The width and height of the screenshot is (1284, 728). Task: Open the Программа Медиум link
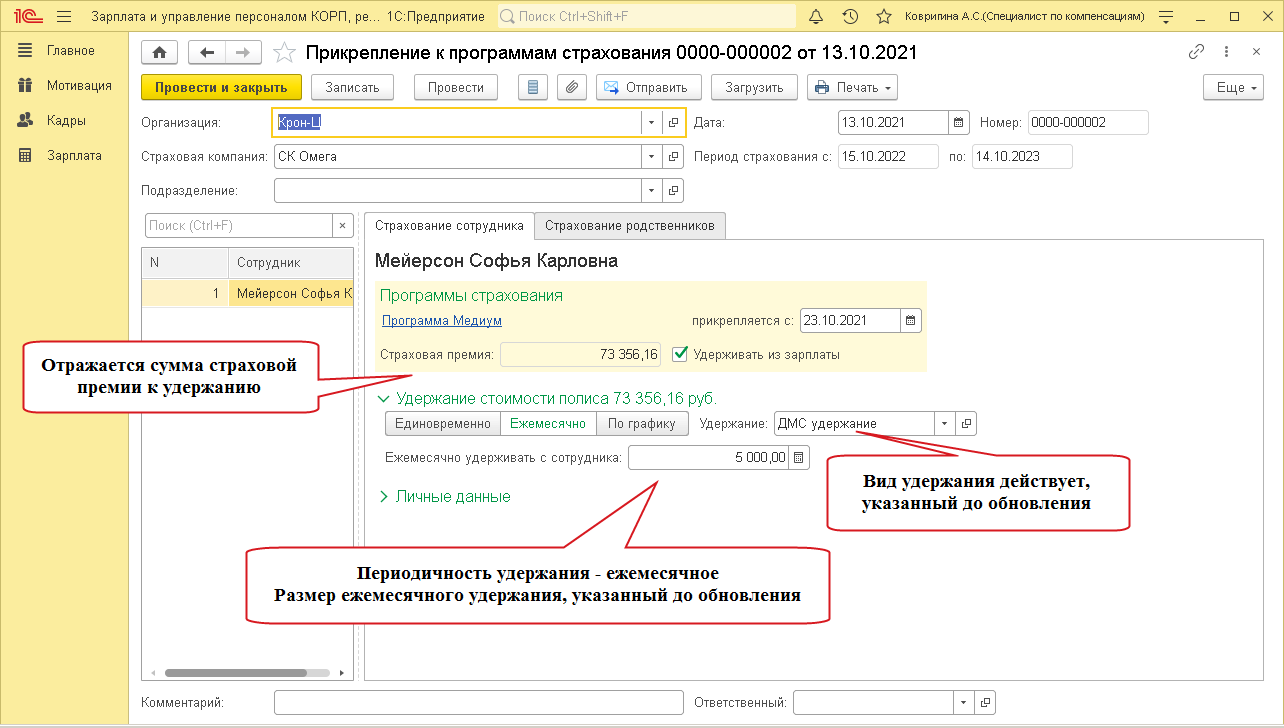point(442,321)
